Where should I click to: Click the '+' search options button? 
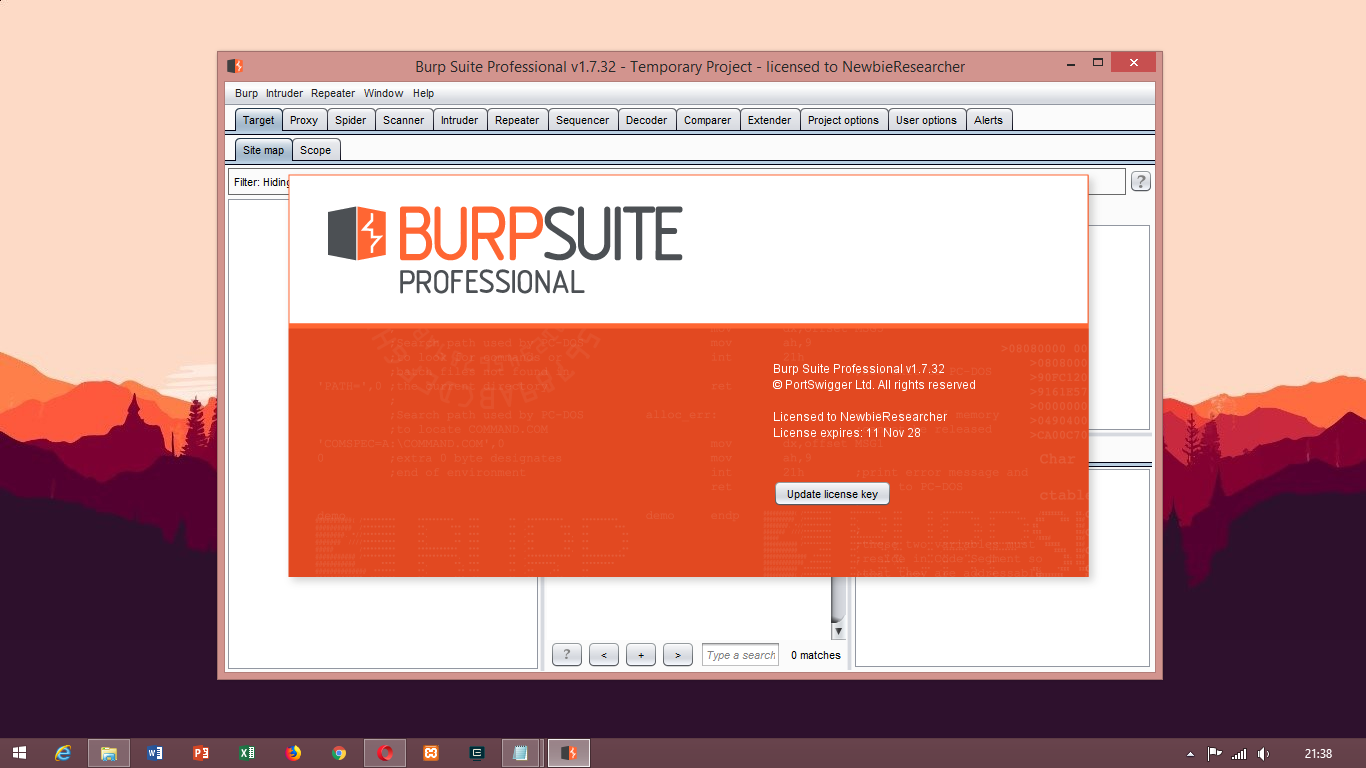pos(641,655)
